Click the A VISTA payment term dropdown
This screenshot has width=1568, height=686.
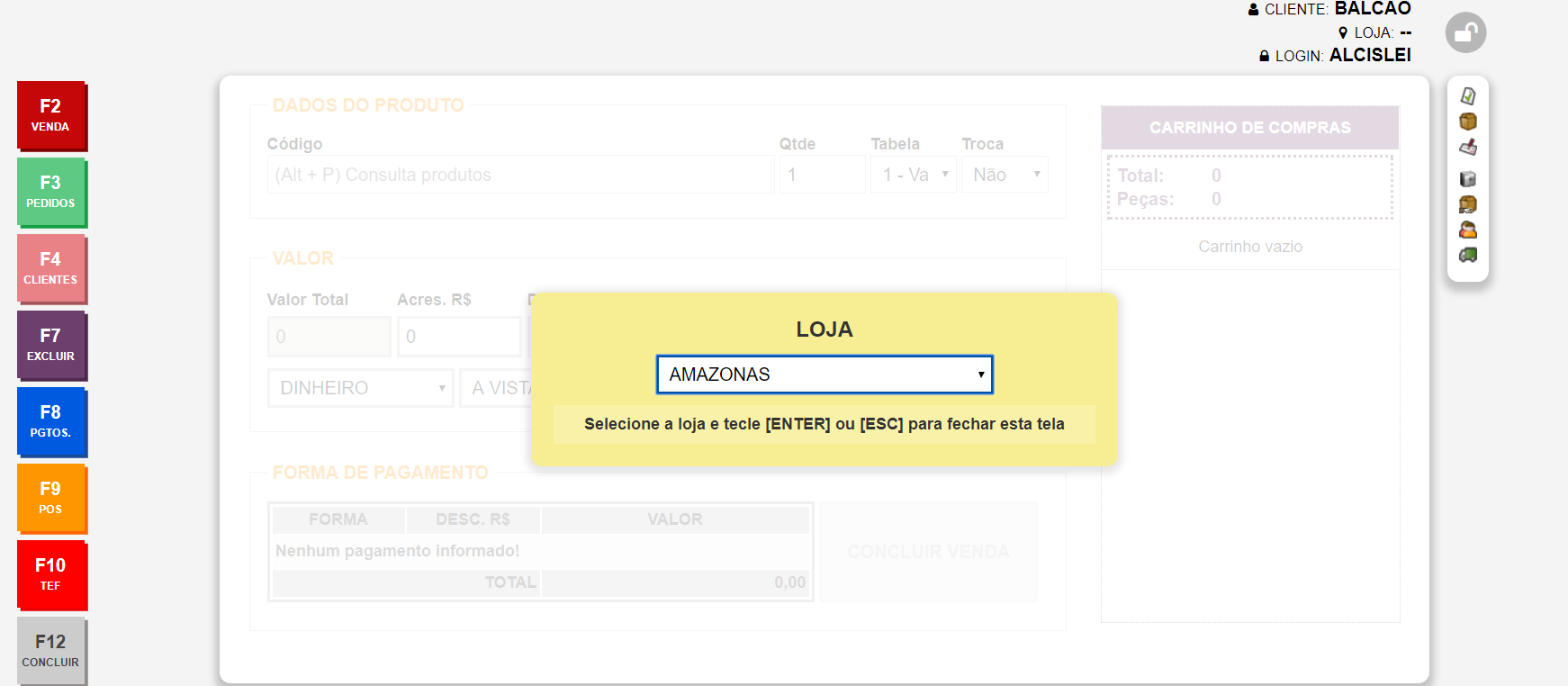(497, 388)
